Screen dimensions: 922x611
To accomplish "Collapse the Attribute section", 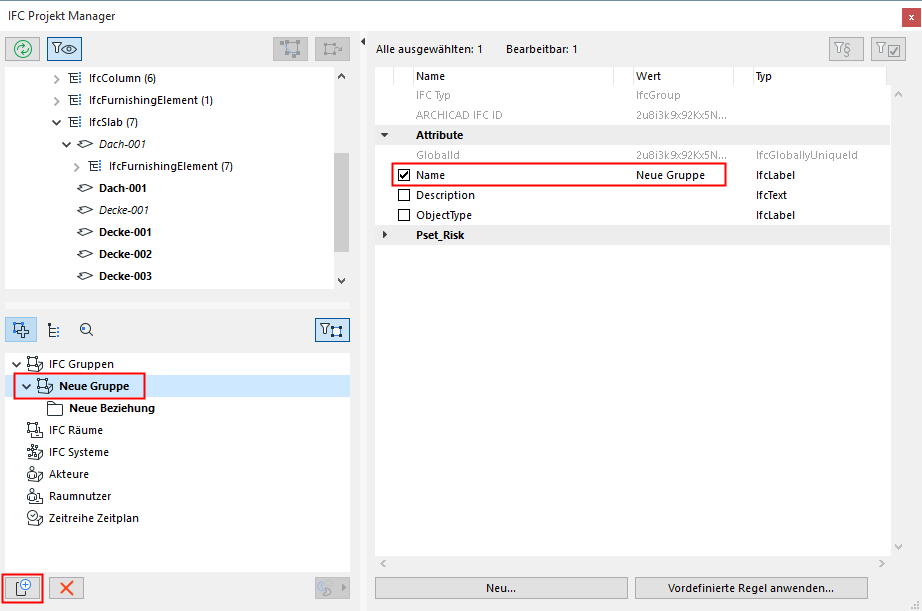I will (x=385, y=135).
